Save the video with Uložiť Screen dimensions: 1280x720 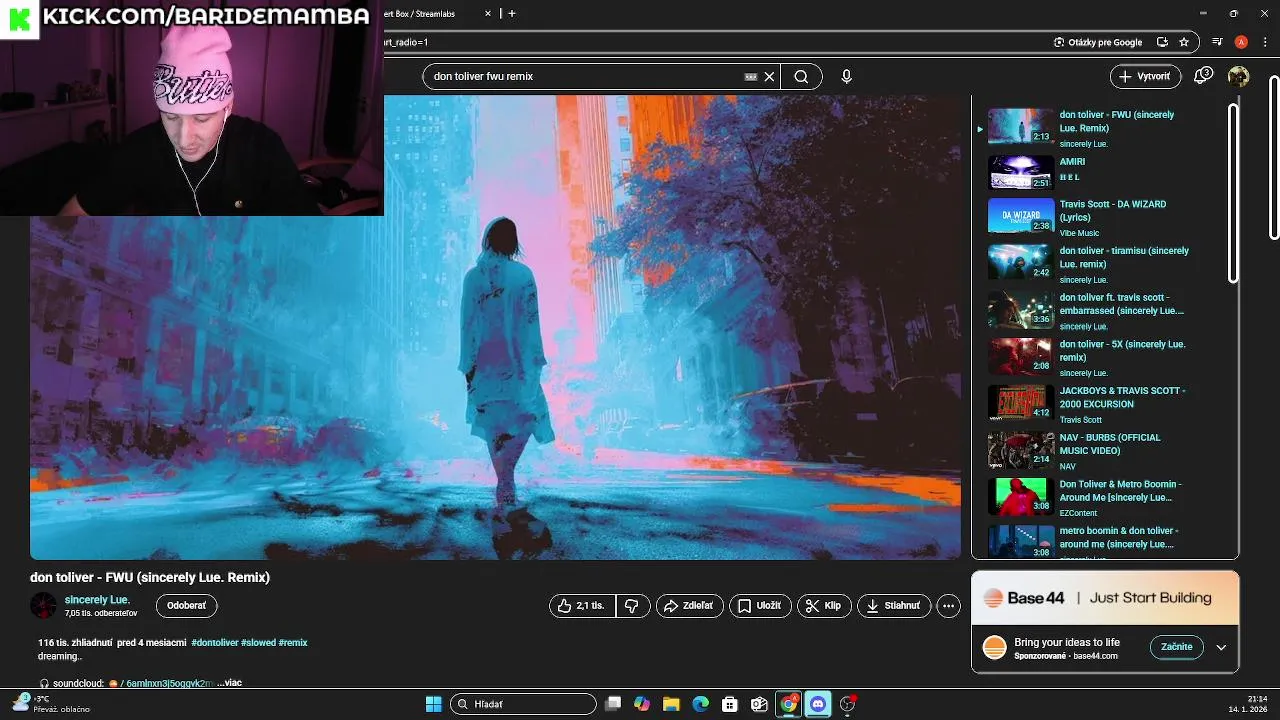760,606
